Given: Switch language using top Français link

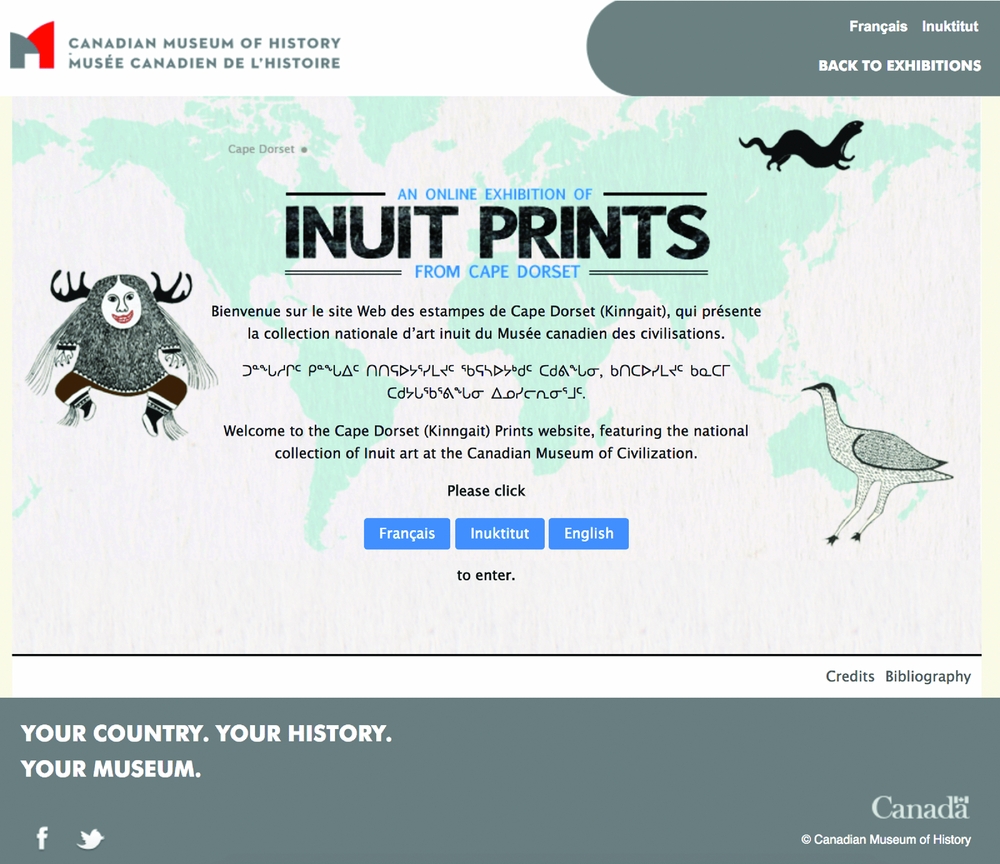Looking at the screenshot, I should 878,27.
